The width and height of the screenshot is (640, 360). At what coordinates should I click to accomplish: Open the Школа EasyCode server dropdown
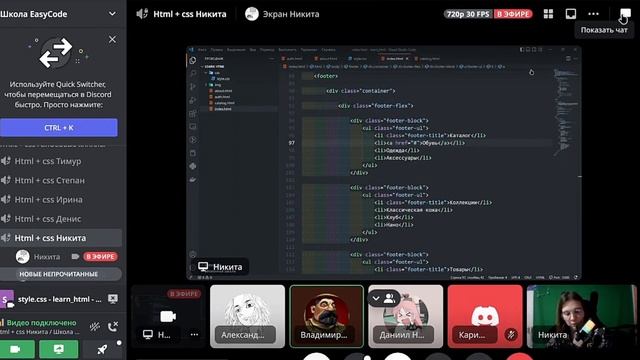point(112,14)
